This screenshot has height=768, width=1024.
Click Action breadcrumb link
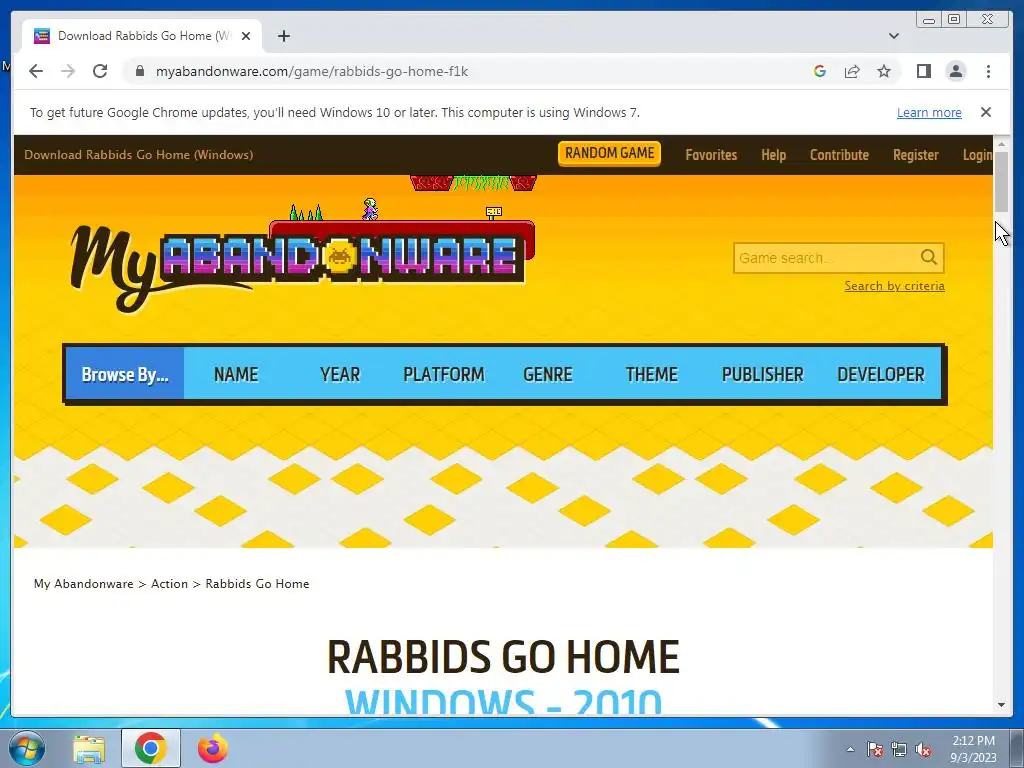click(169, 583)
